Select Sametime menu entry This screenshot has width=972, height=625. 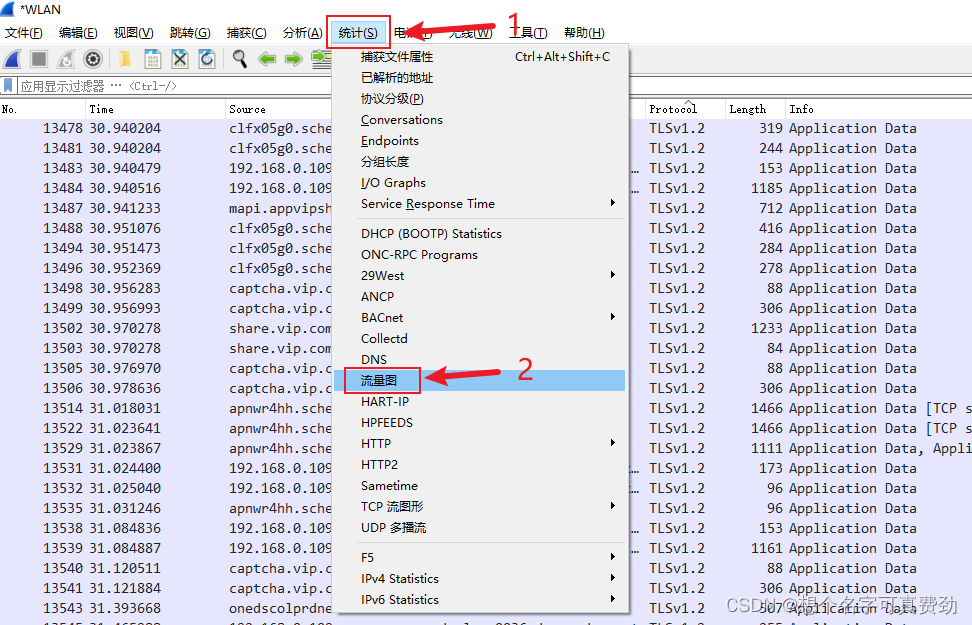(480, 486)
